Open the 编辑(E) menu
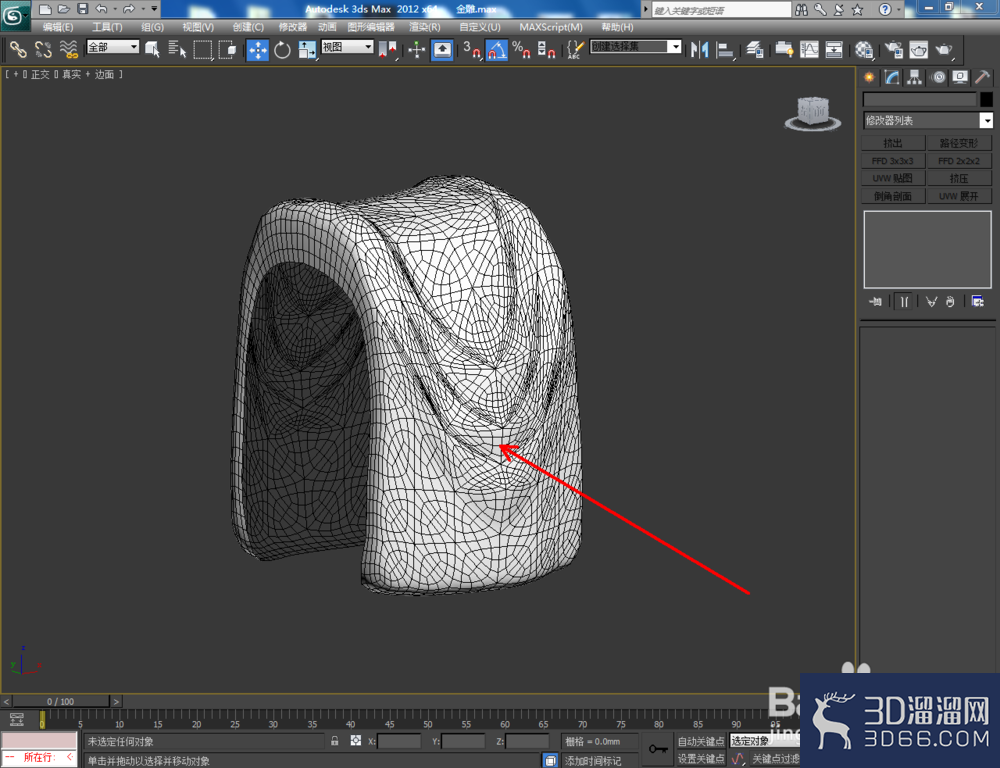The width and height of the screenshot is (1000, 768). click(57, 27)
